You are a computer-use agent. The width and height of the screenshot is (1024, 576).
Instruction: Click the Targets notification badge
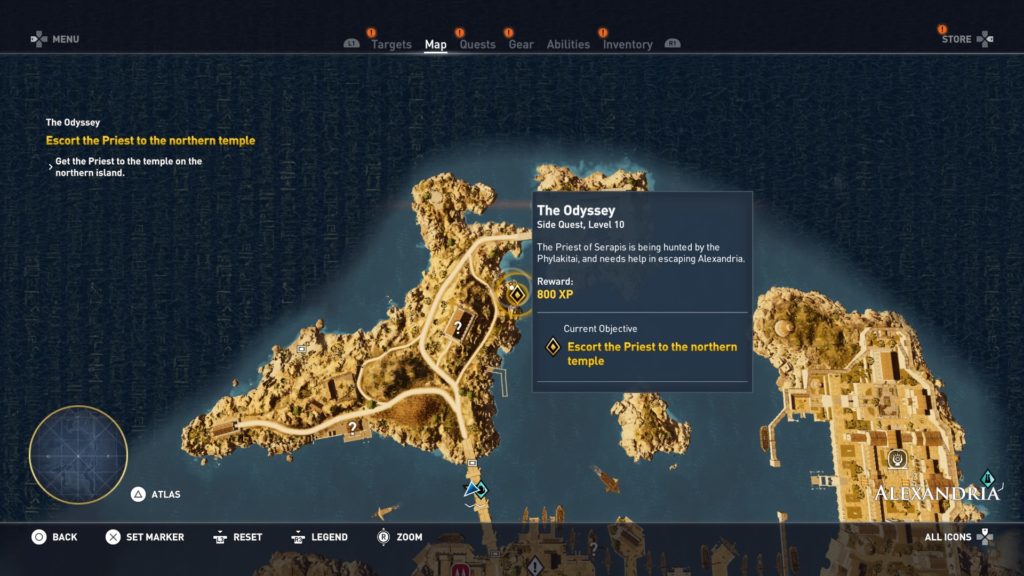[371, 33]
